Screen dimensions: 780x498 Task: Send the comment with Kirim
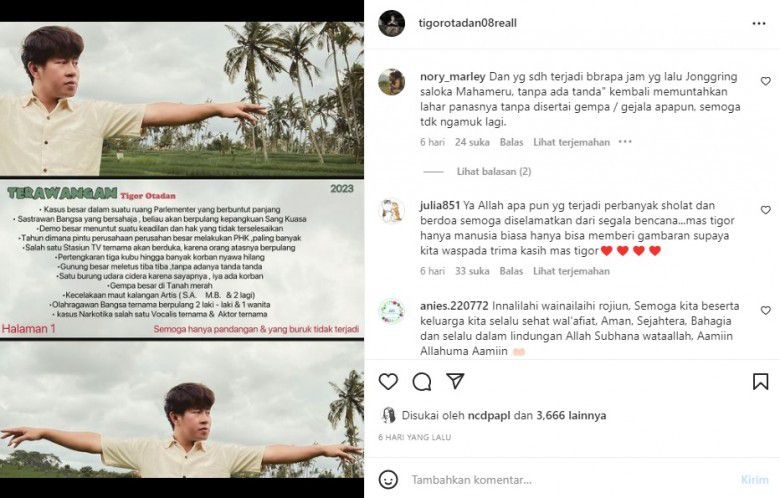point(755,480)
